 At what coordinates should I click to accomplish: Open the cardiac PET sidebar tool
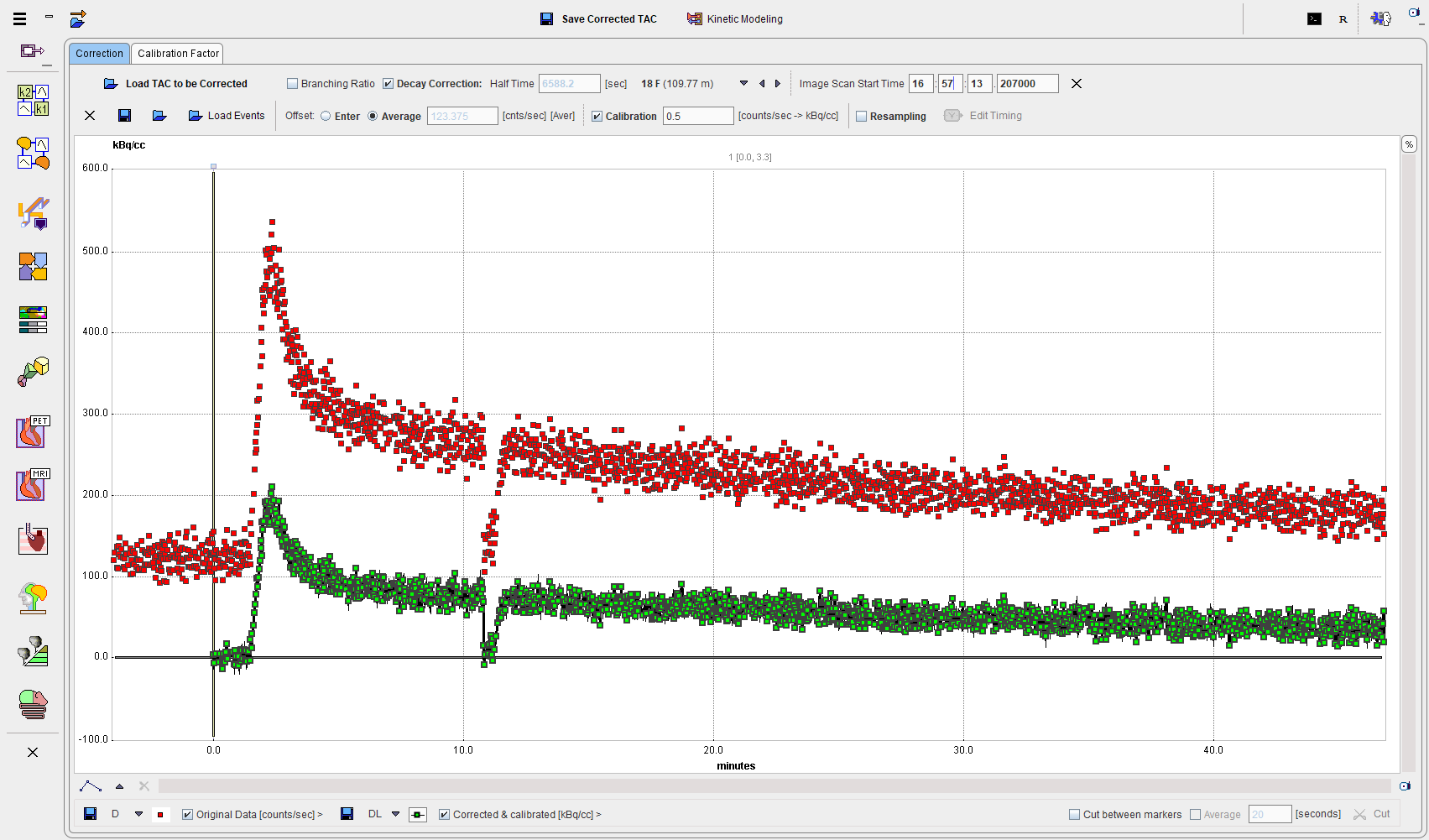(x=34, y=432)
